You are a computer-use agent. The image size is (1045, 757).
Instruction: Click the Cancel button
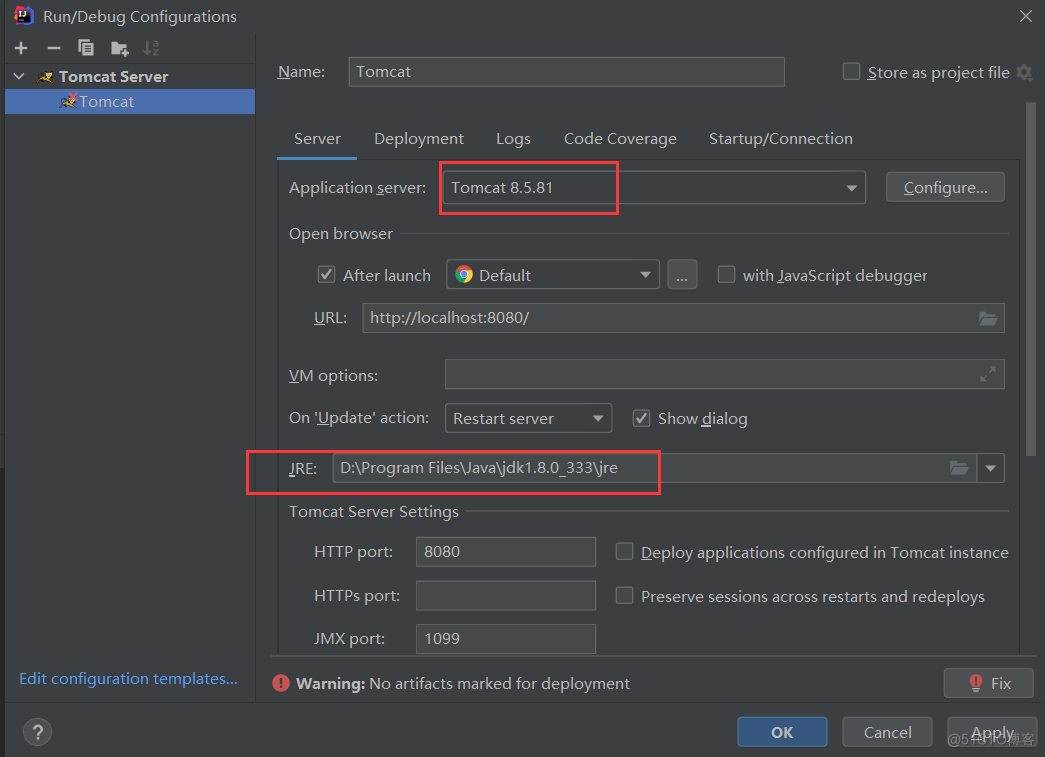(x=887, y=732)
